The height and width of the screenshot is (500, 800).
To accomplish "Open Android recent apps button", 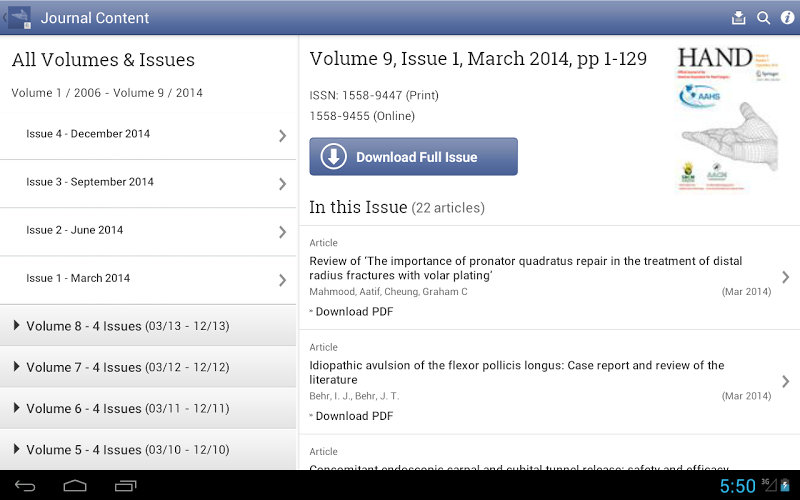I will pyautogui.click(x=125, y=486).
